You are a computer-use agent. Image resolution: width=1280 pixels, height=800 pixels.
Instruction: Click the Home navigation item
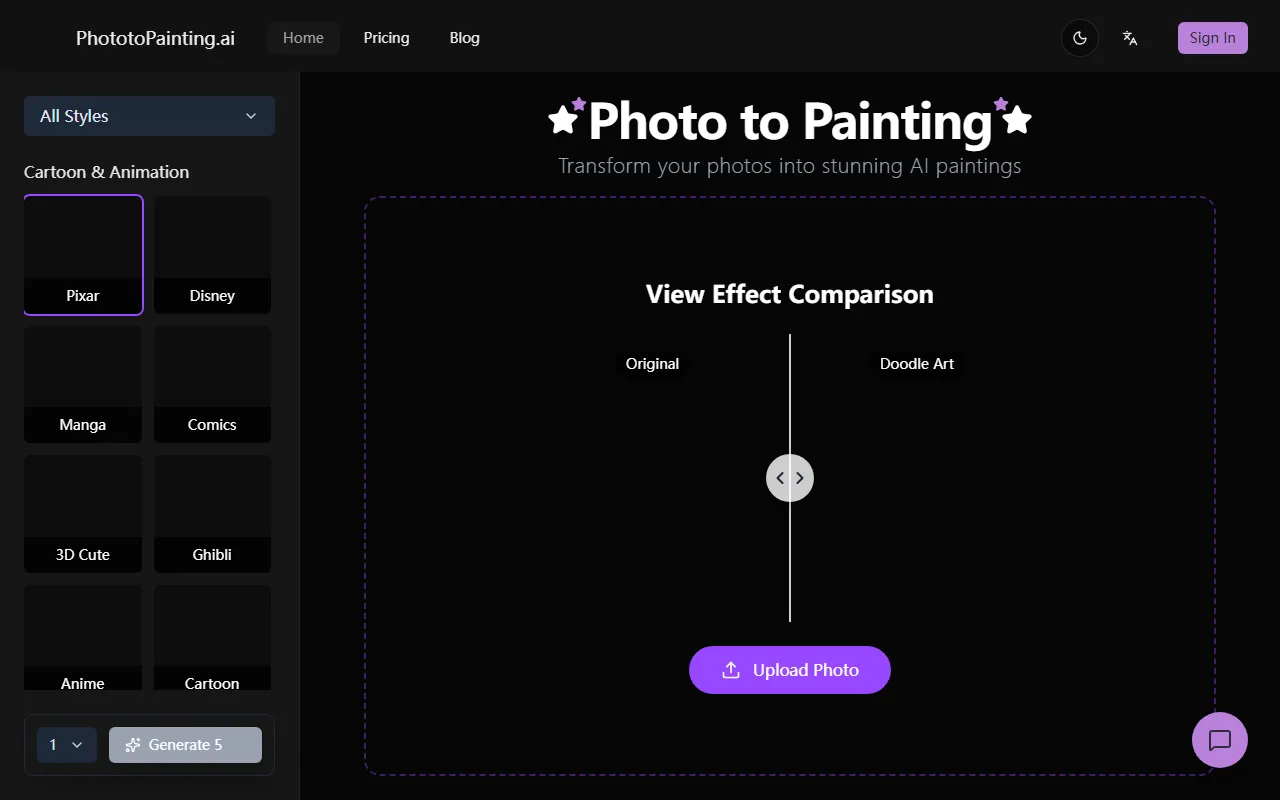click(303, 38)
